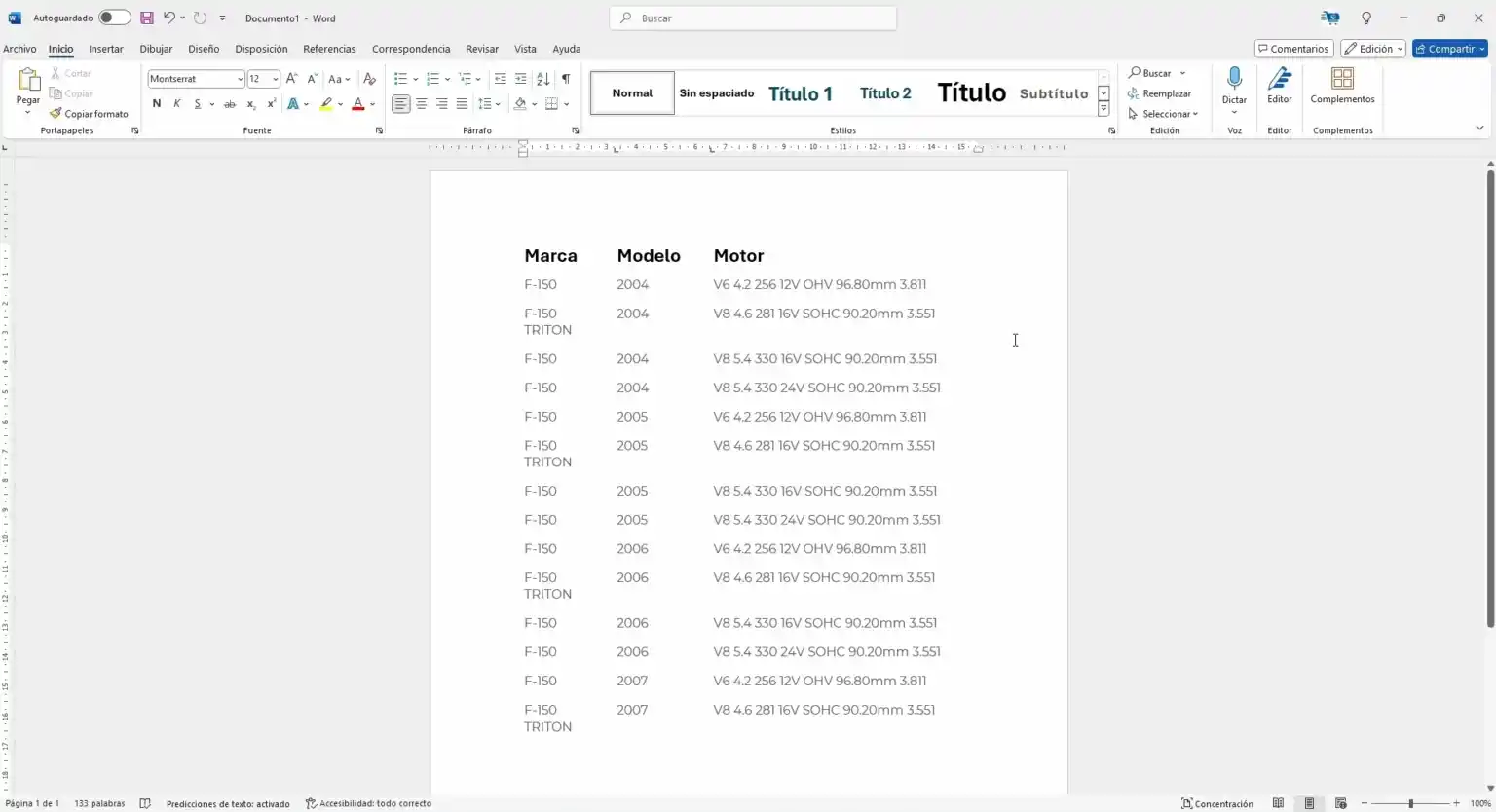Click the bullet list icon

400,79
